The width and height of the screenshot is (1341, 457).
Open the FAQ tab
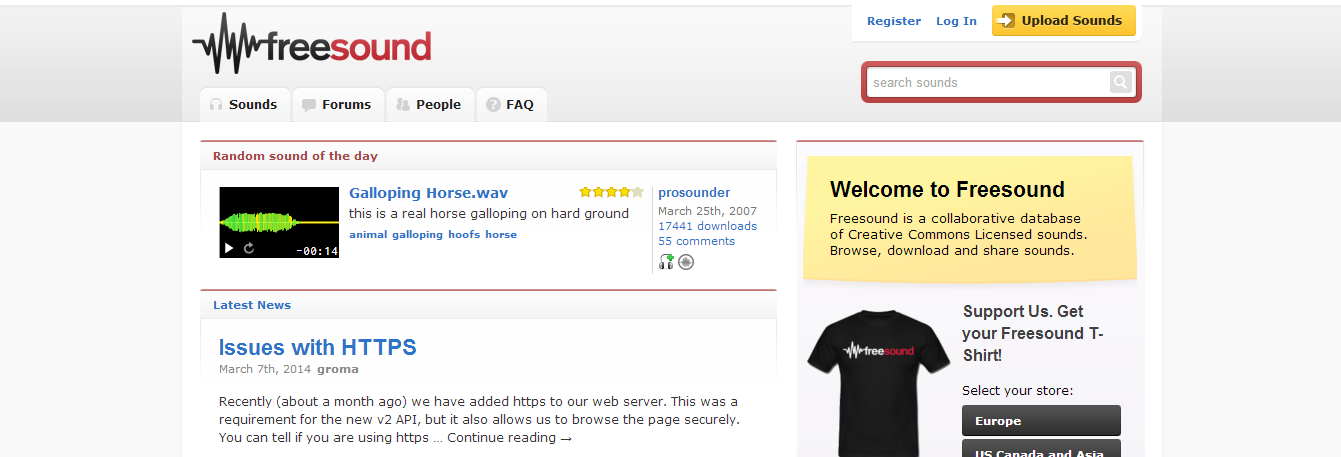click(511, 104)
